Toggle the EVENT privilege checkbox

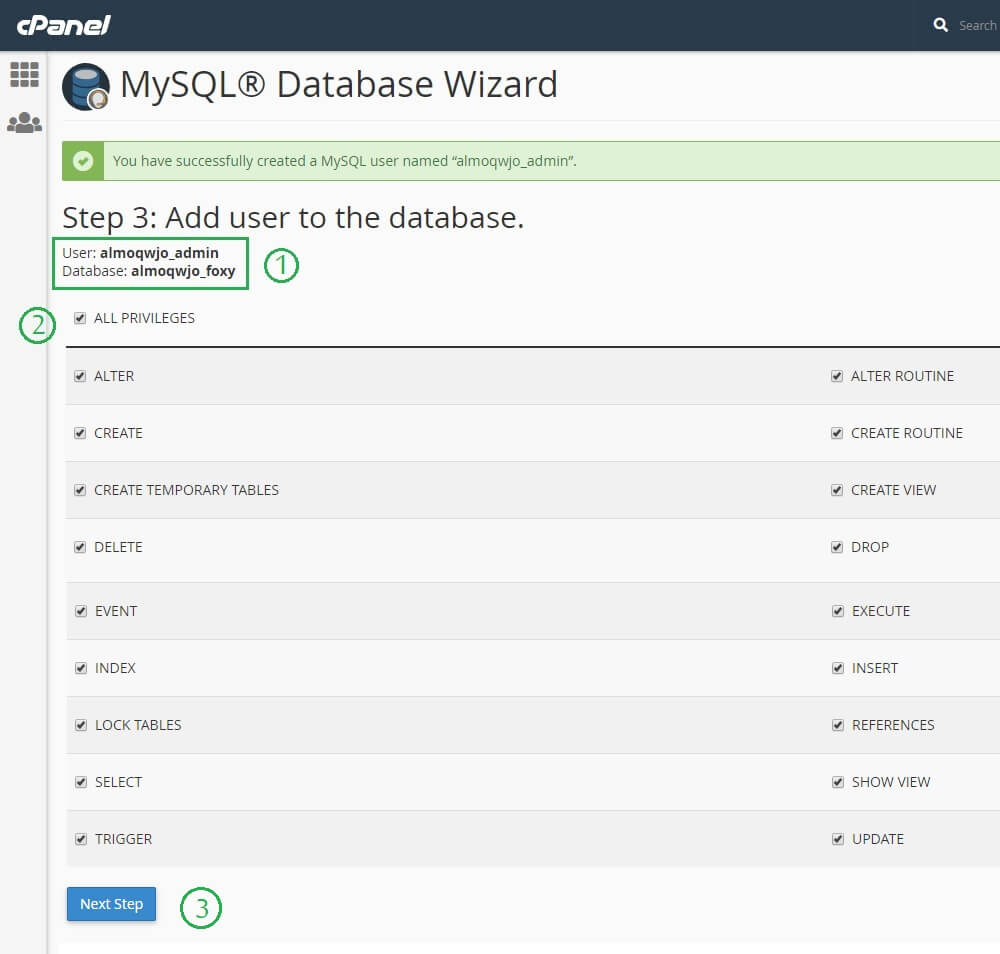point(81,612)
